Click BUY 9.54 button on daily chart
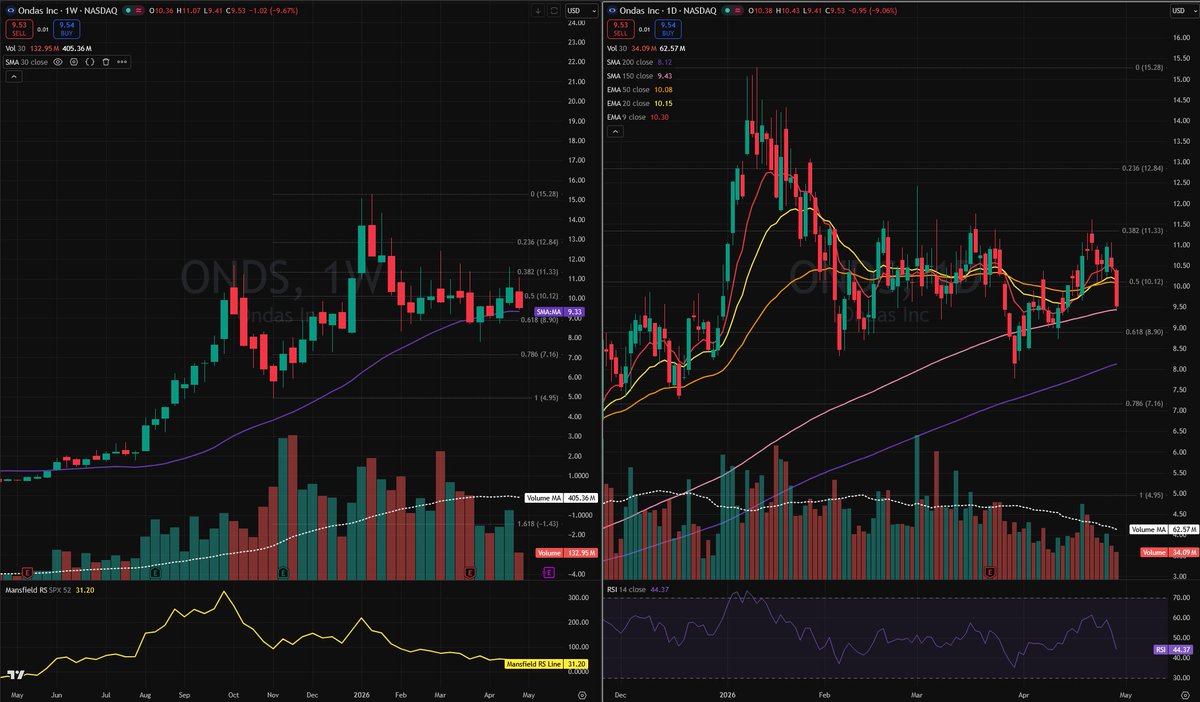Image resolution: width=1200 pixels, height=702 pixels. coord(668,29)
